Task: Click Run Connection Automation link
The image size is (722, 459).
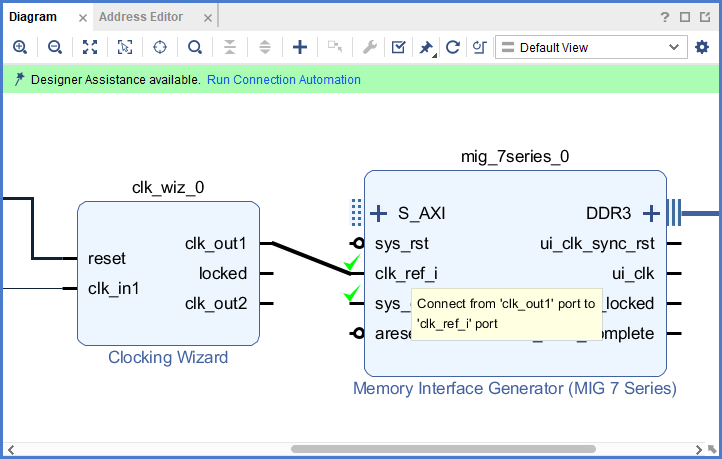Action: click(284, 80)
